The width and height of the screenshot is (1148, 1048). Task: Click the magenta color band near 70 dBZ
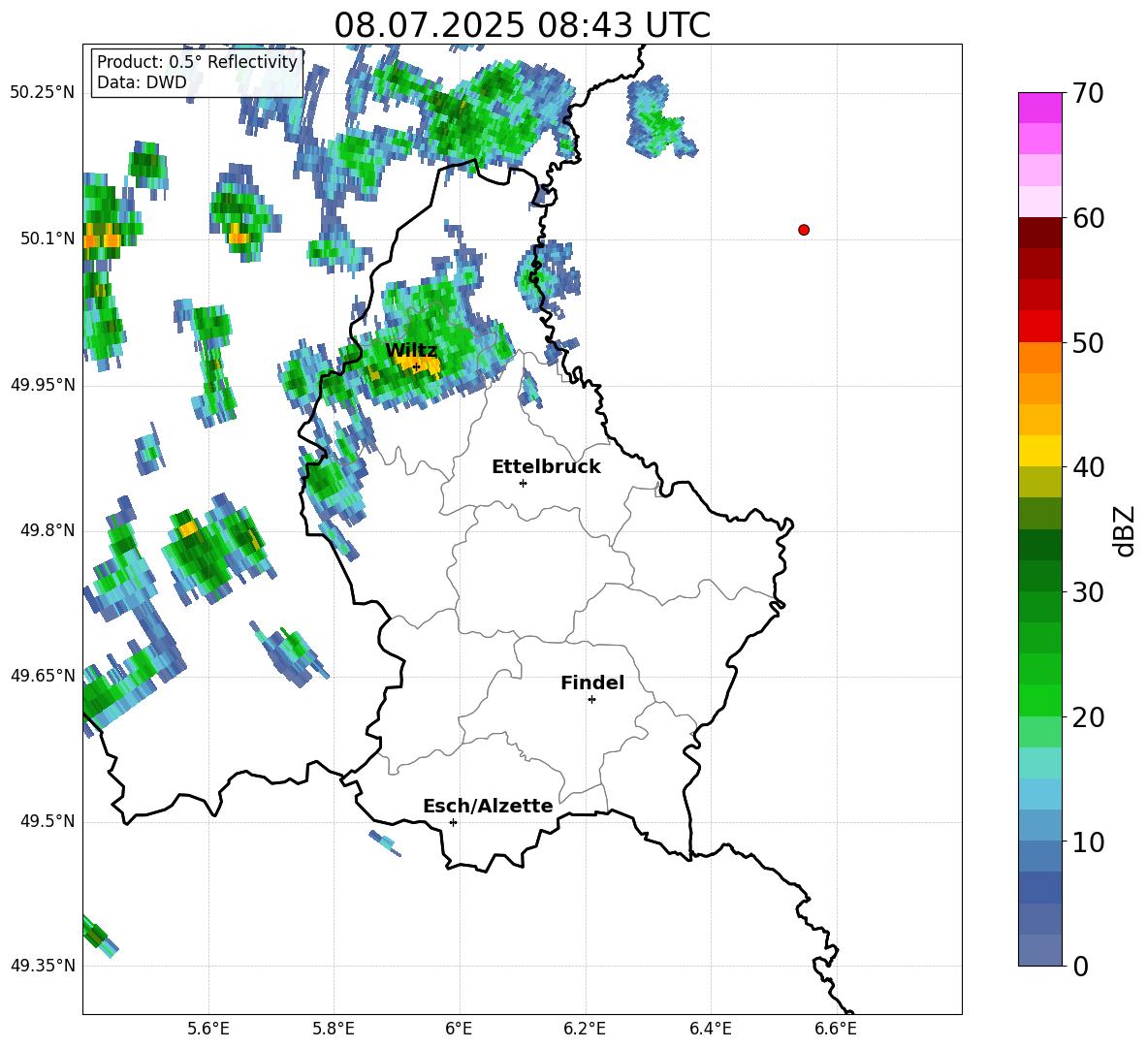(x=1040, y=109)
